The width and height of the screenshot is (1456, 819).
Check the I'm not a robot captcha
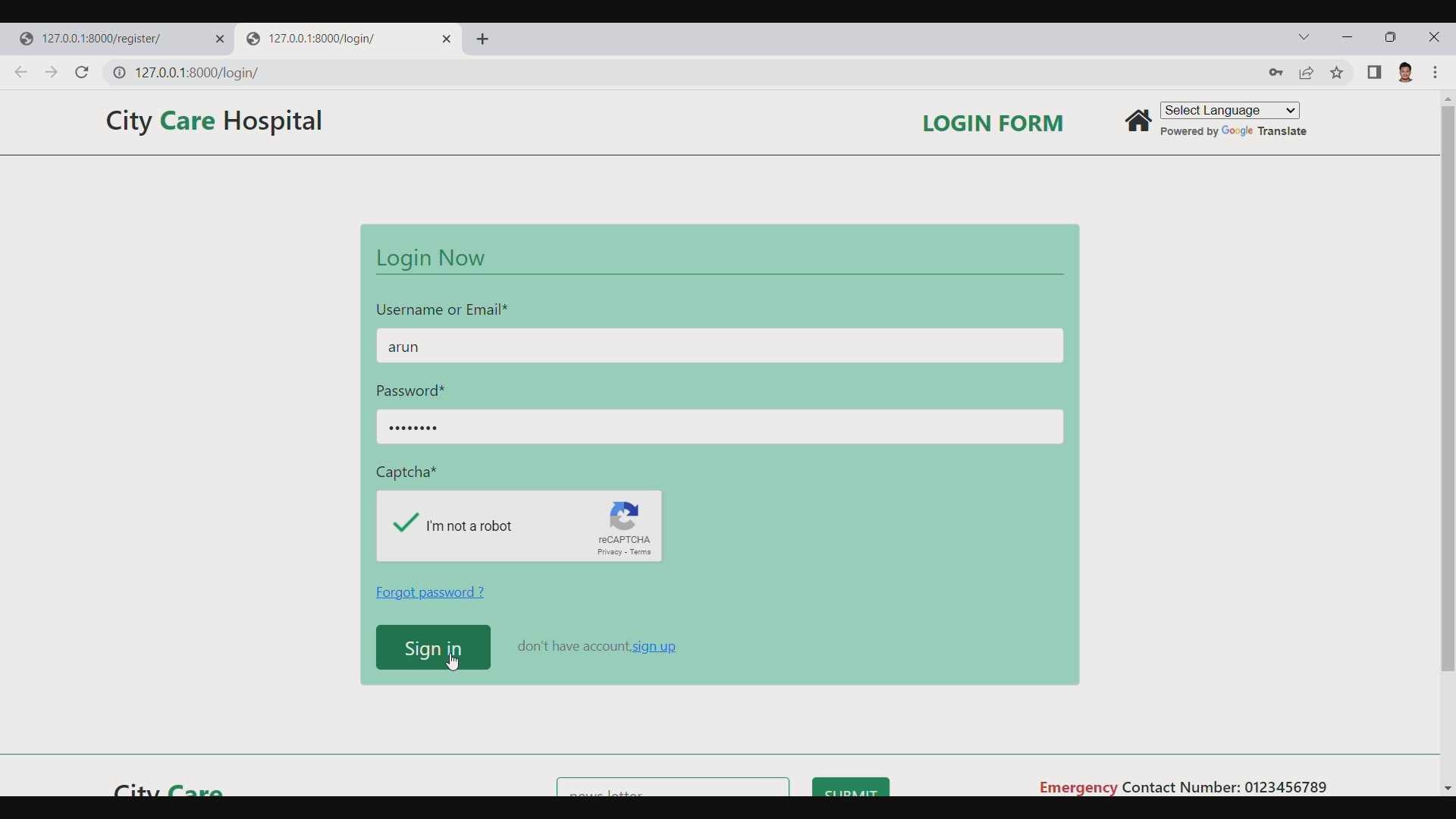[x=405, y=526]
